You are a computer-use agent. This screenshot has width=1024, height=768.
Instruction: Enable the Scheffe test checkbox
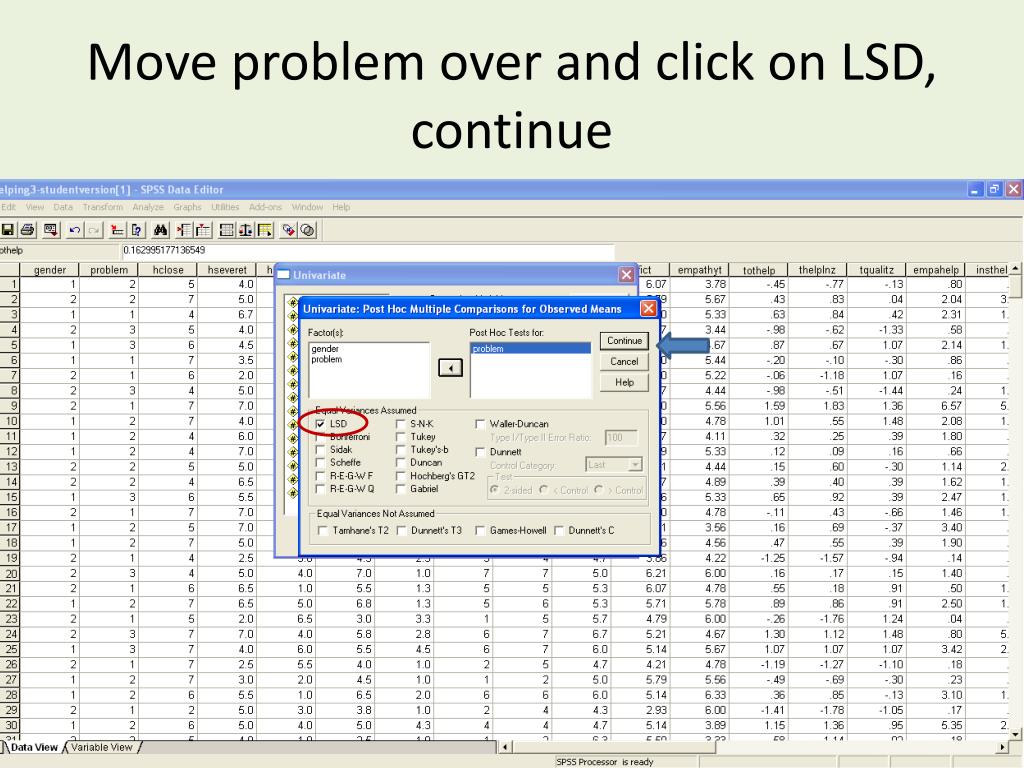[321, 463]
